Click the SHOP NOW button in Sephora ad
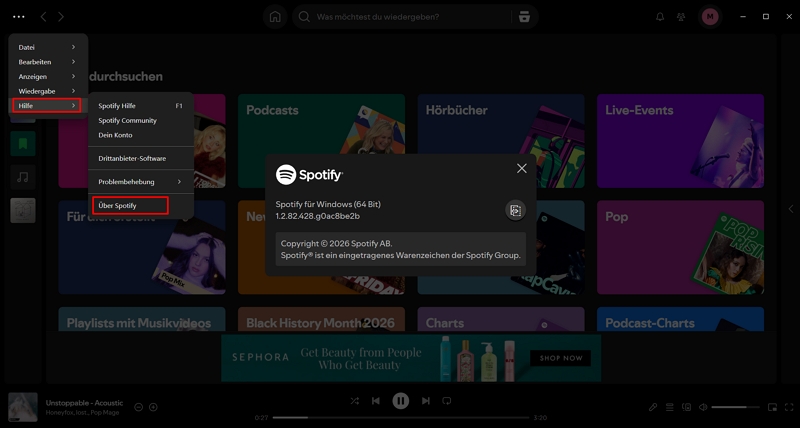This screenshot has width=800, height=428. pos(560,358)
